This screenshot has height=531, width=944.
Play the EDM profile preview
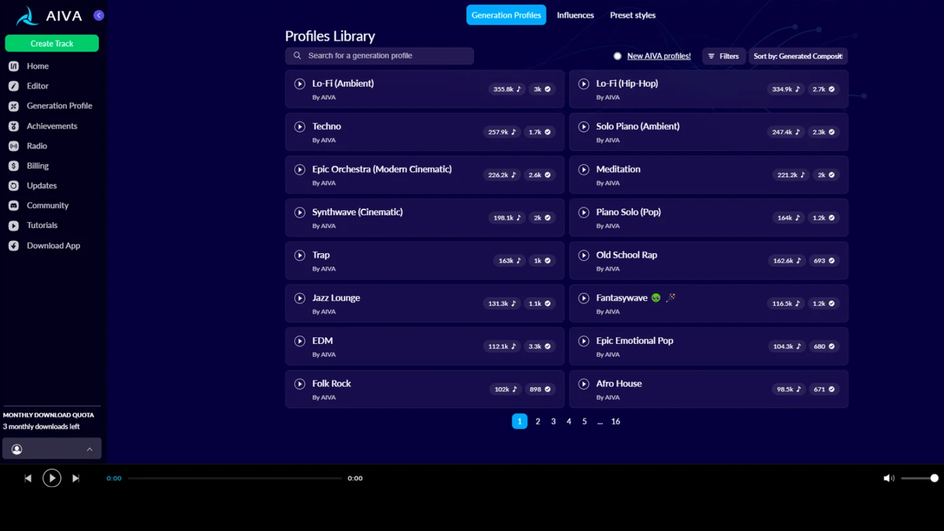click(299, 341)
